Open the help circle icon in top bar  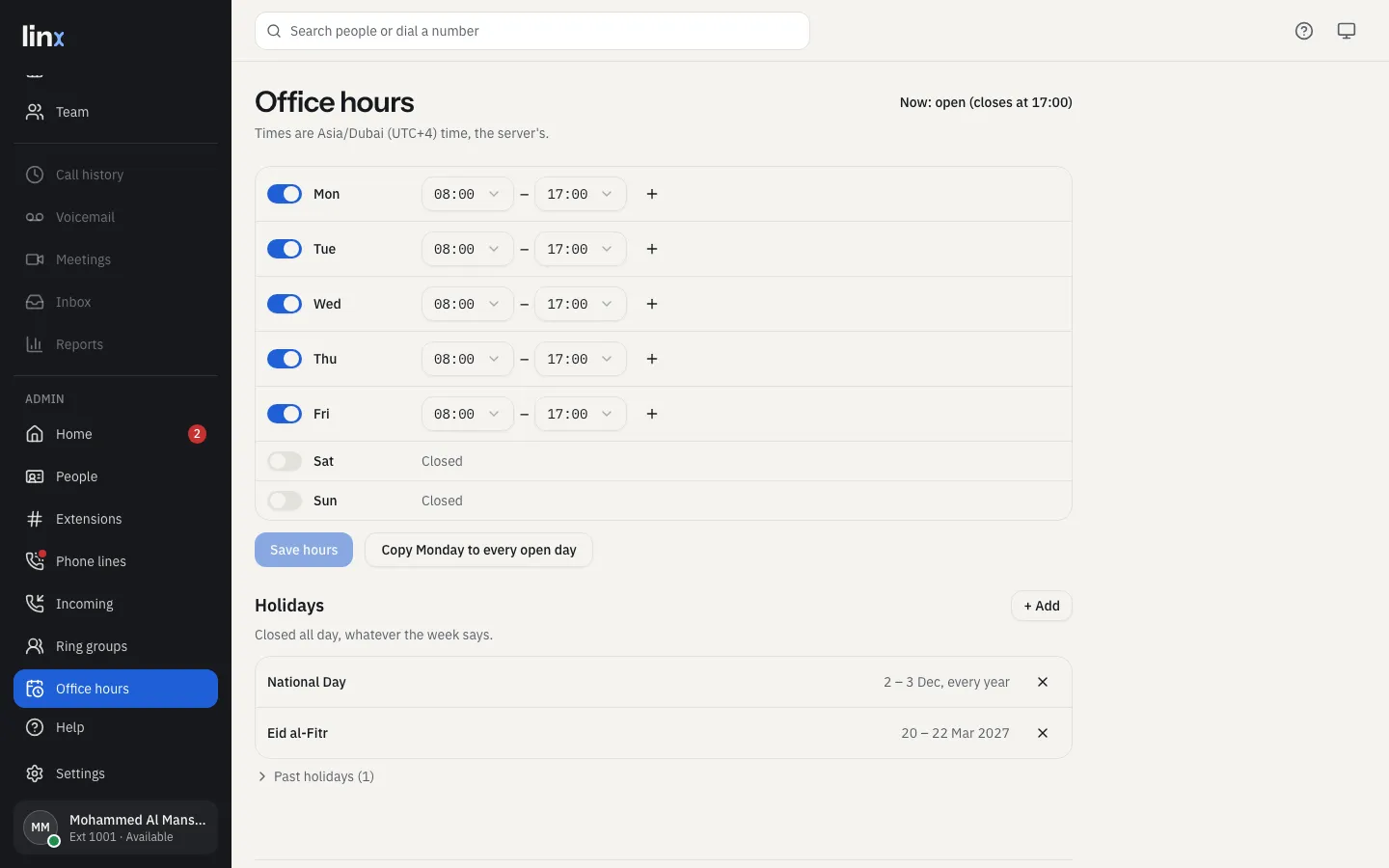pos(1304,31)
